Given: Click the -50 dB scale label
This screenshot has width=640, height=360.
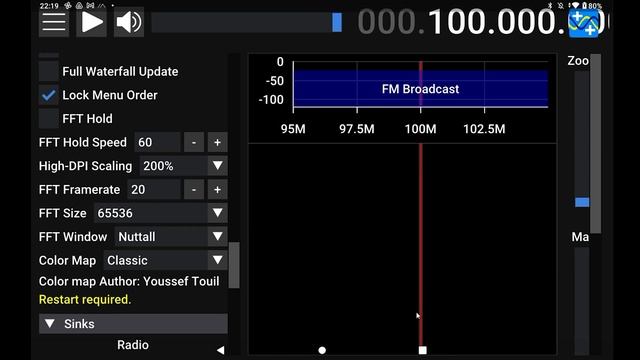Looking at the screenshot, I should point(275,81).
